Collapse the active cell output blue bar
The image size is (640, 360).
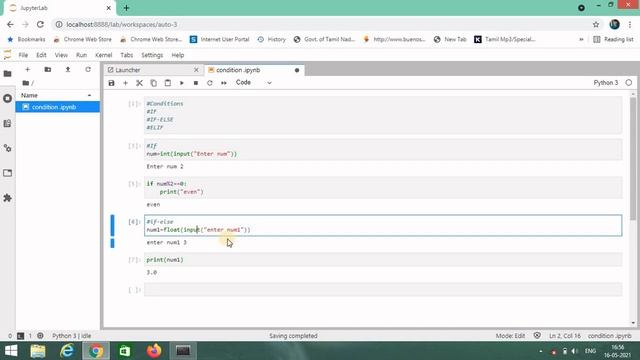click(113, 243)
